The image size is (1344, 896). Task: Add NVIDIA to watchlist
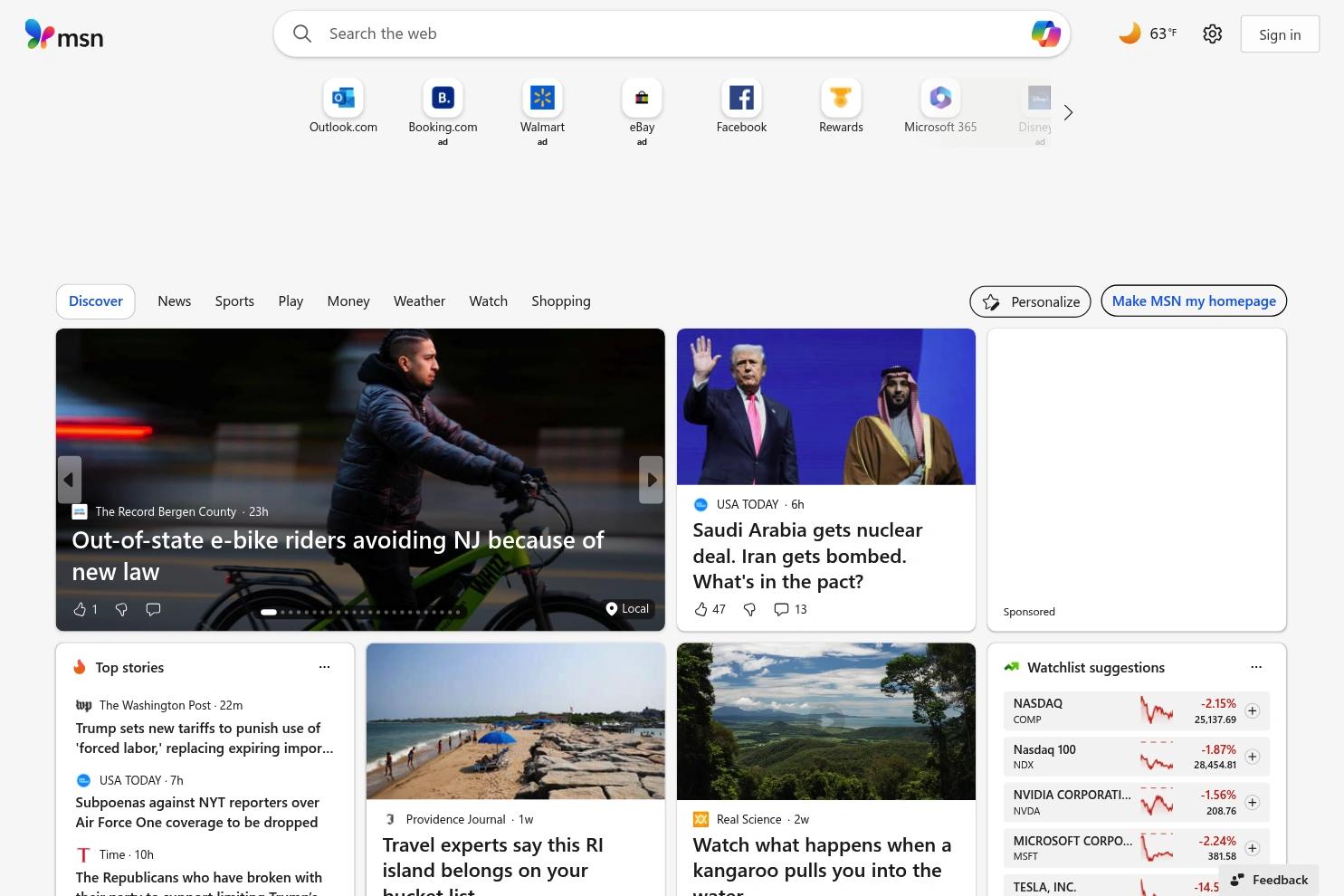click(1252, 803)
